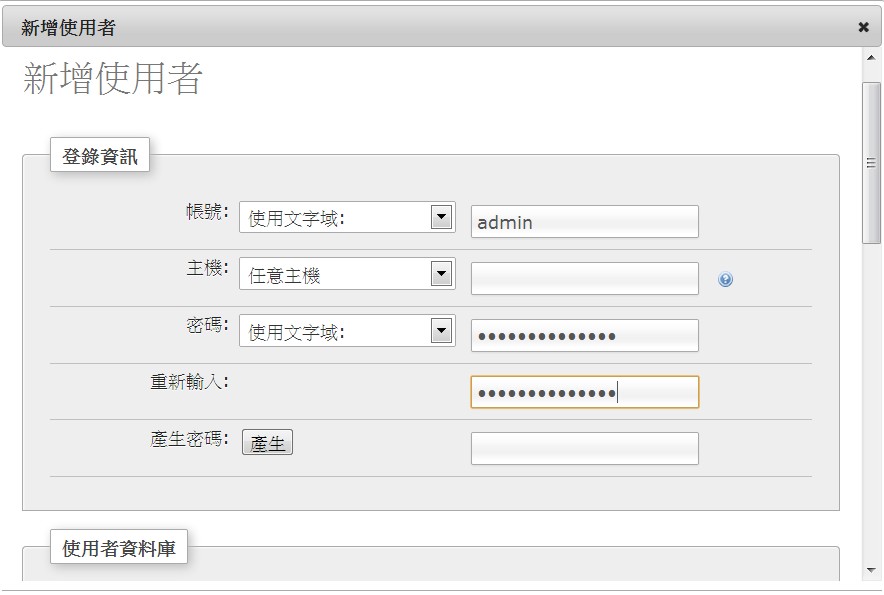Open the 帳號 使用文字域 dropdown
Image resolution: width=884 pixels, height=595 pixels.
[x=347, y=218]
